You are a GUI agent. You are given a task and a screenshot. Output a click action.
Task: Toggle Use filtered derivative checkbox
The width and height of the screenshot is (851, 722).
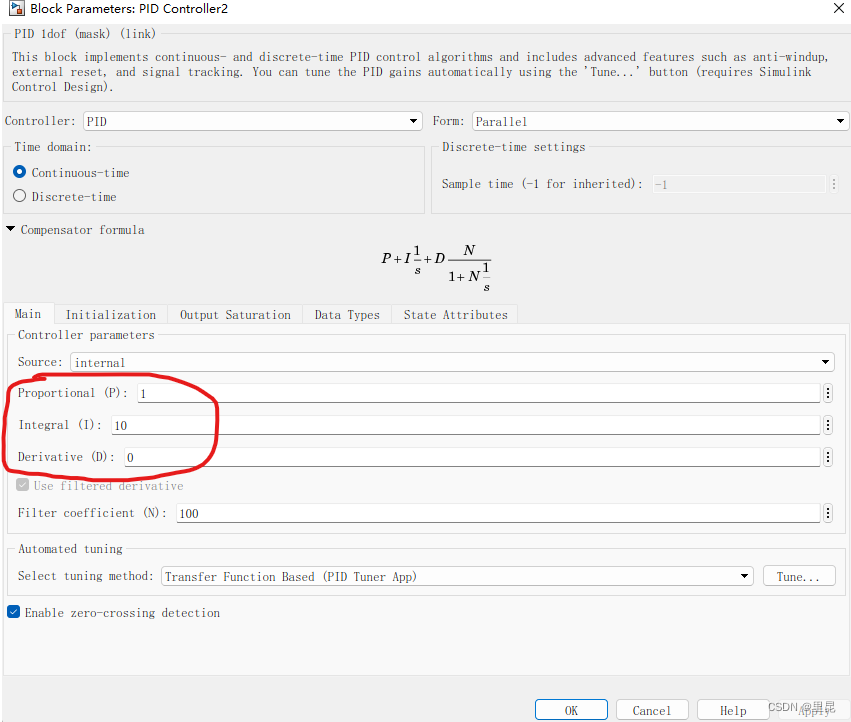(22, 485)
